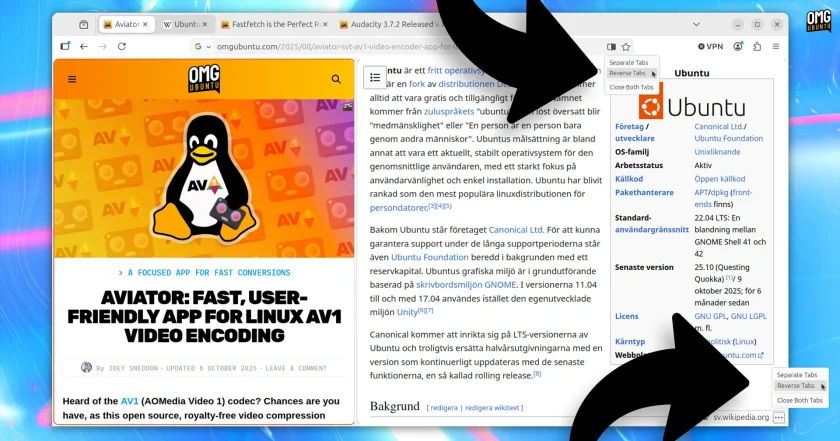Open 'Canonical Ltd.' link in the infobox
The height and width of the screenshot is (441, 840).
coord(719,126)
